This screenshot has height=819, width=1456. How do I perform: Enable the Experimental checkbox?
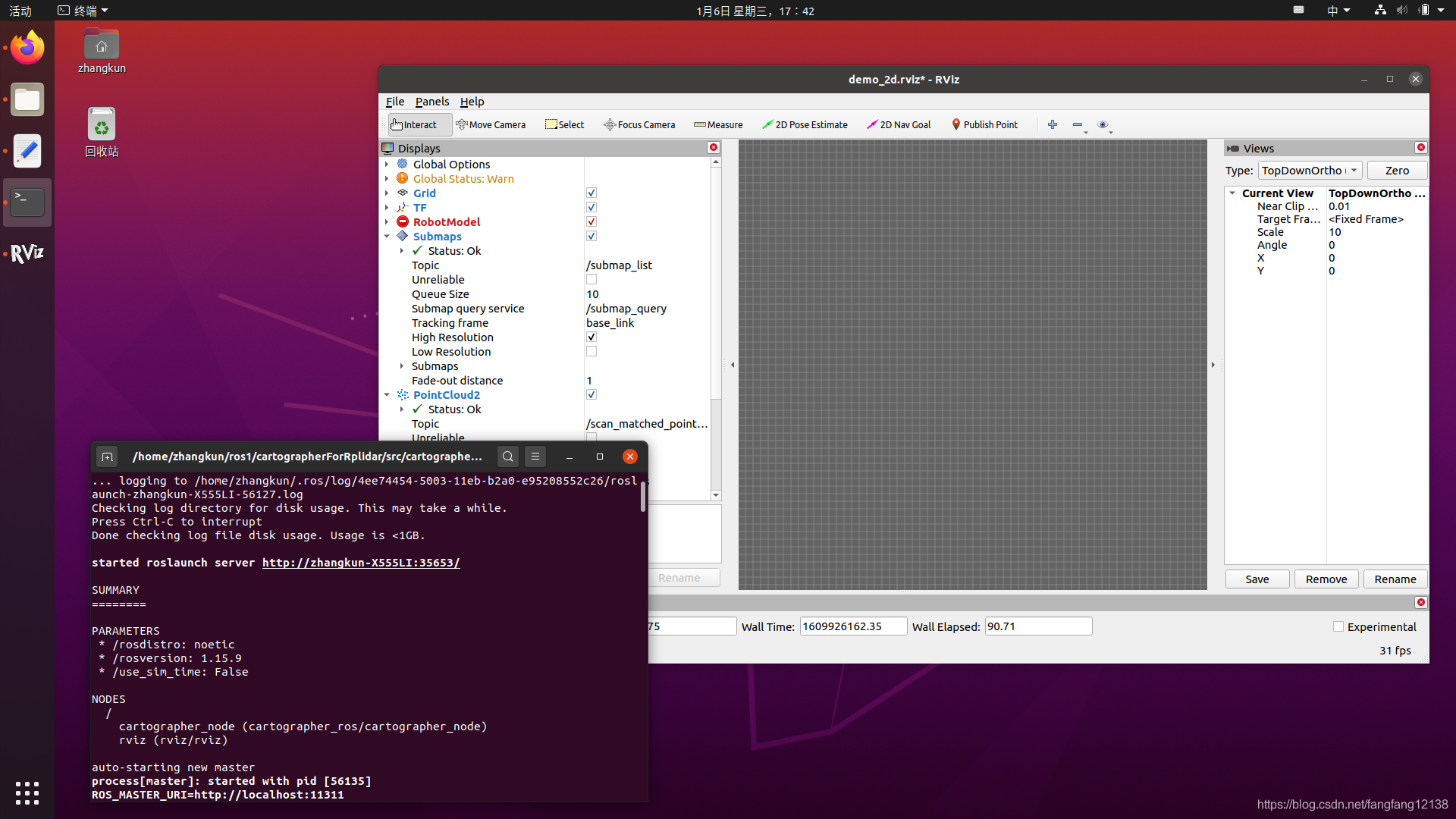pyautogui.click(x=1338, y=626)
